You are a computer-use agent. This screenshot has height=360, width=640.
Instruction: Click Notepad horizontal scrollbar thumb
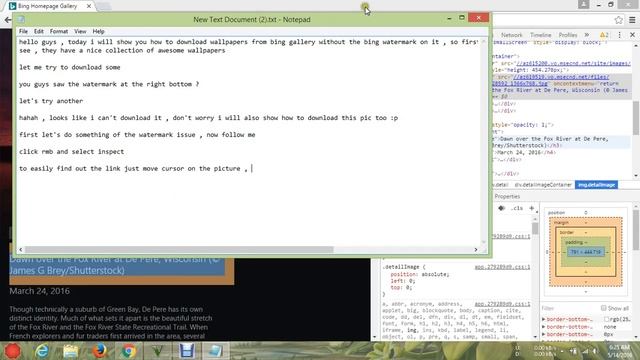point(179,249)
